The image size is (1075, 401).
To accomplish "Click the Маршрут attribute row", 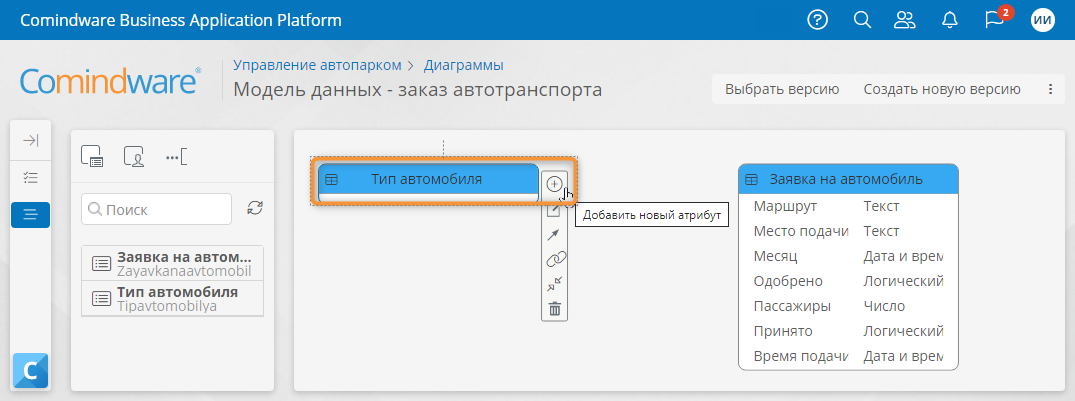I will coord(848,206).
